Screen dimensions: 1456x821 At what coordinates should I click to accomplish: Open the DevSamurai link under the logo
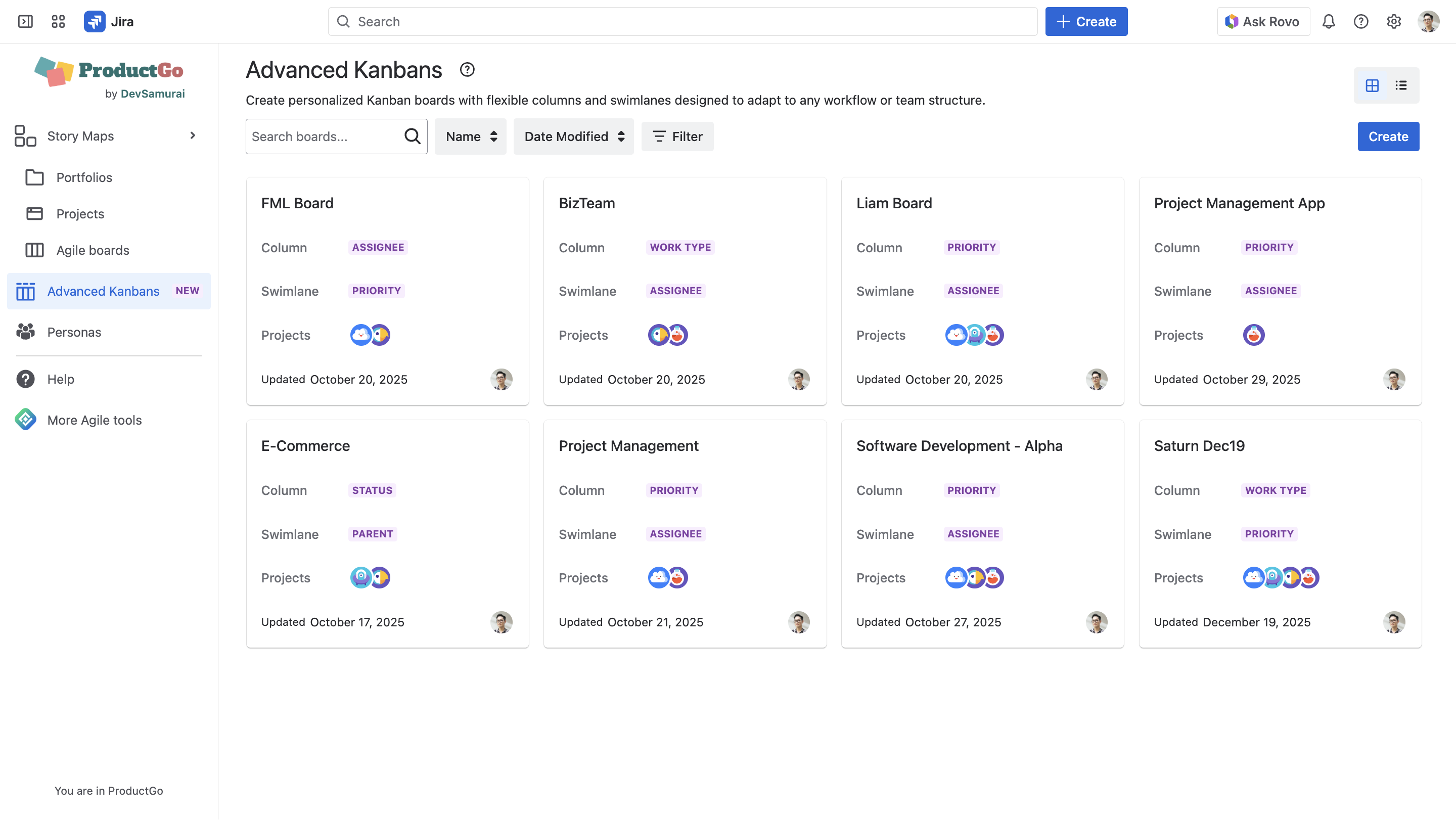coord(153,94)
